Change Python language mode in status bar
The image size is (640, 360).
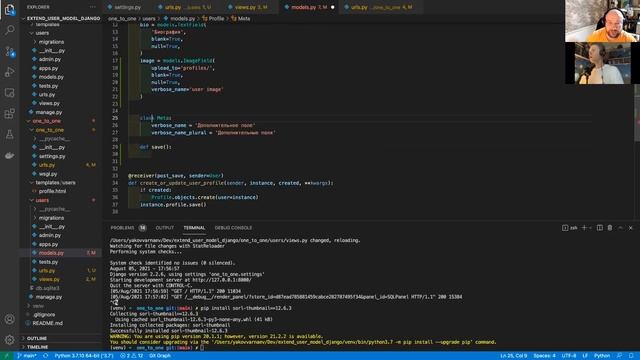pyautogui.click(x=602, y=356)
